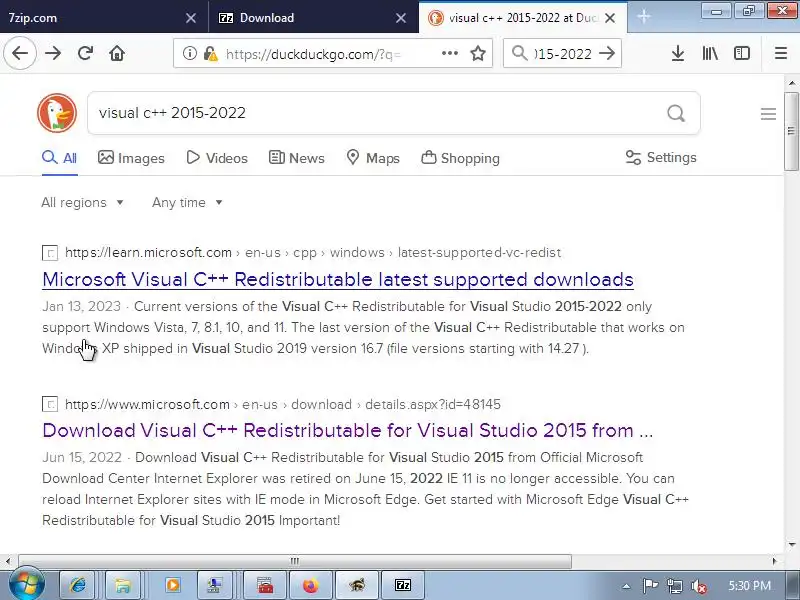Click the lock warning icon in address bar
Screen dimensions: 800x600
(210, 53)
